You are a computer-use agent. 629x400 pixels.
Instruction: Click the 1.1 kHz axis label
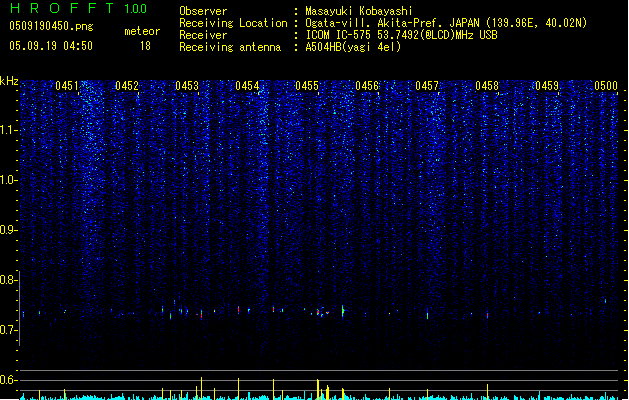[8, 130]
